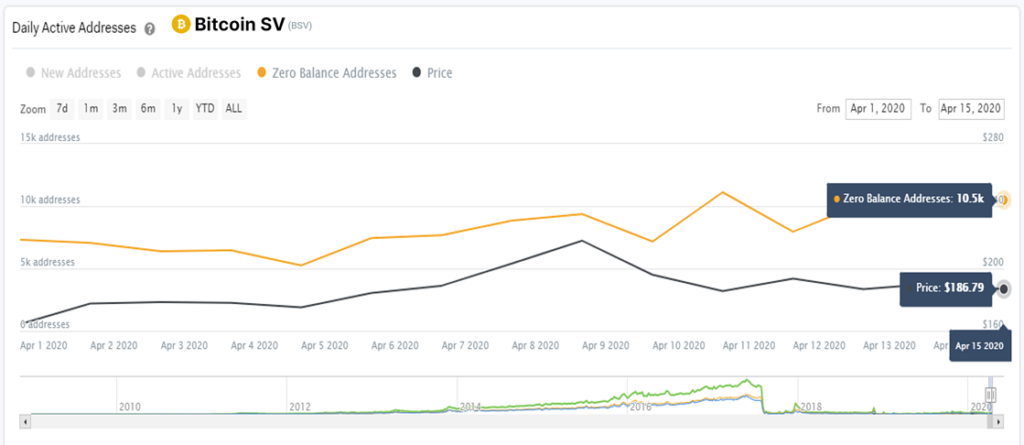
Task: Show ALL data range
Action: [x=234, y=109]
